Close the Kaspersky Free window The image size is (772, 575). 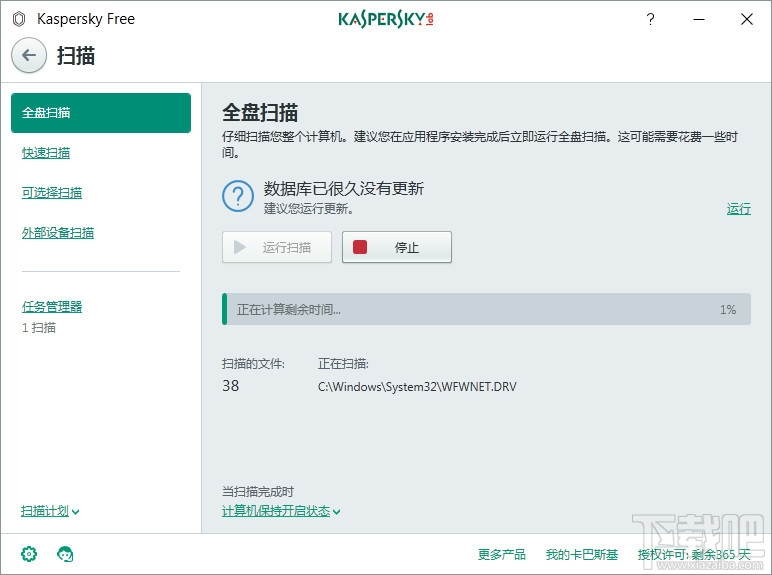point(747,19)
